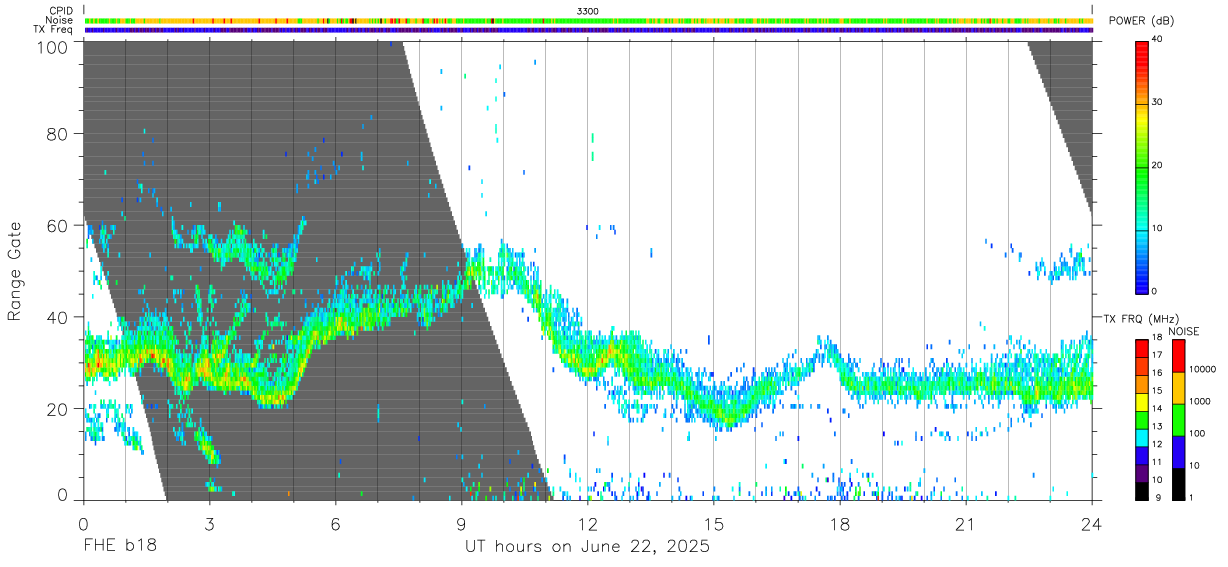
Task: Click the TX FRQ frequency color scale
Action: pos(1141,420)
